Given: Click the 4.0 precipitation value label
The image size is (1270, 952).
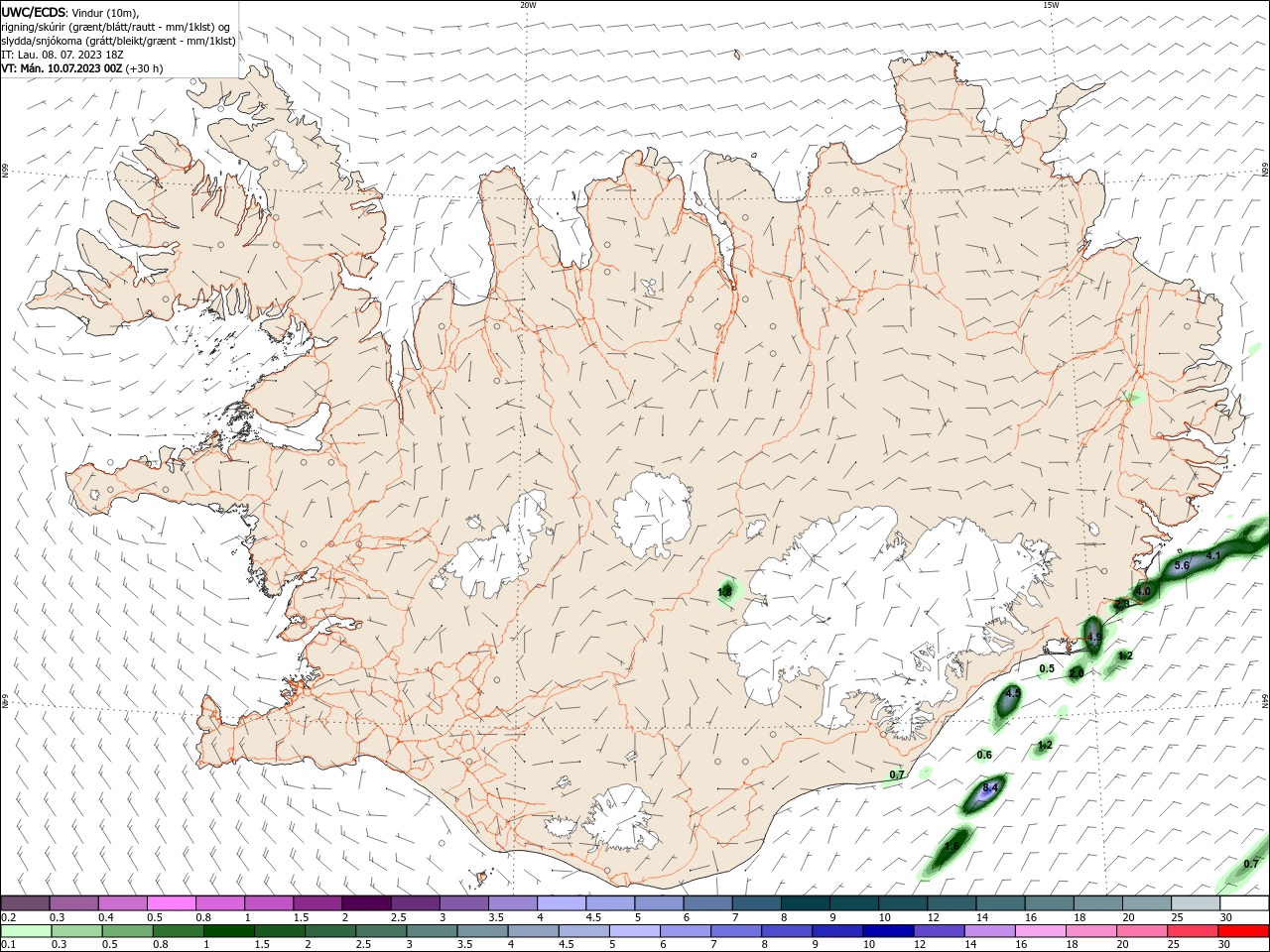Looking at the screenshot, I should coord(1142,591).
